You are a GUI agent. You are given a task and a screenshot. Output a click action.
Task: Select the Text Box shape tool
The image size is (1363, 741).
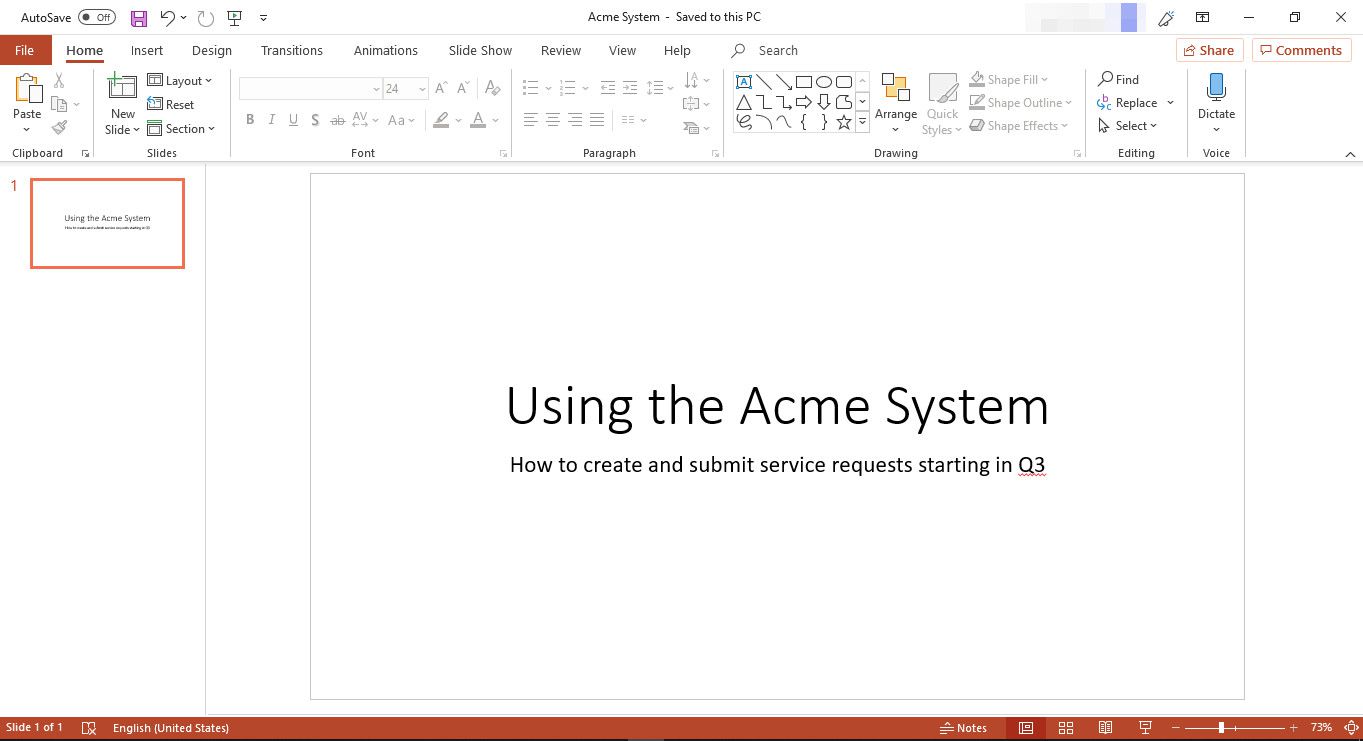(743, 82)
